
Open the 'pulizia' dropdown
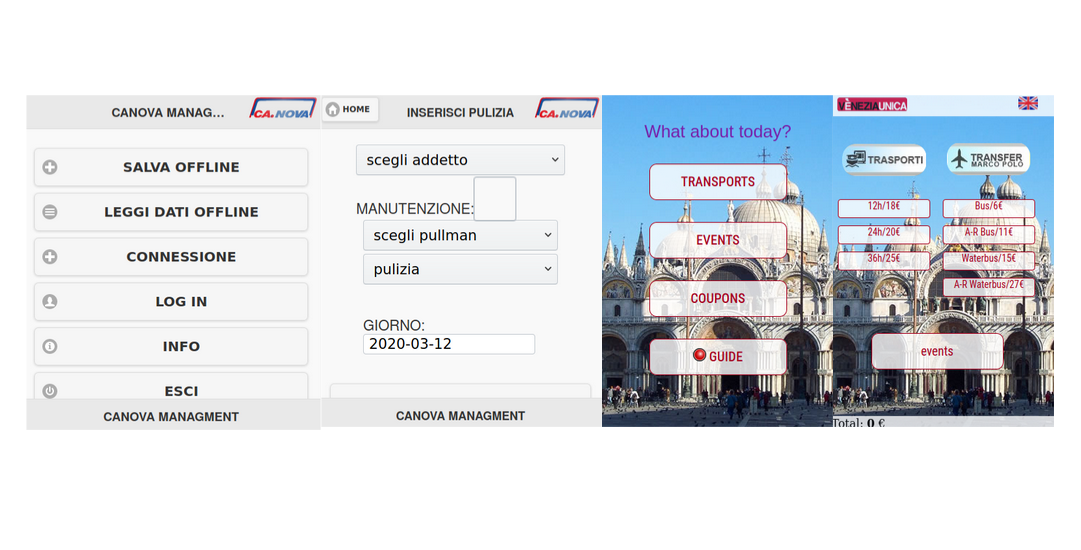460,269
